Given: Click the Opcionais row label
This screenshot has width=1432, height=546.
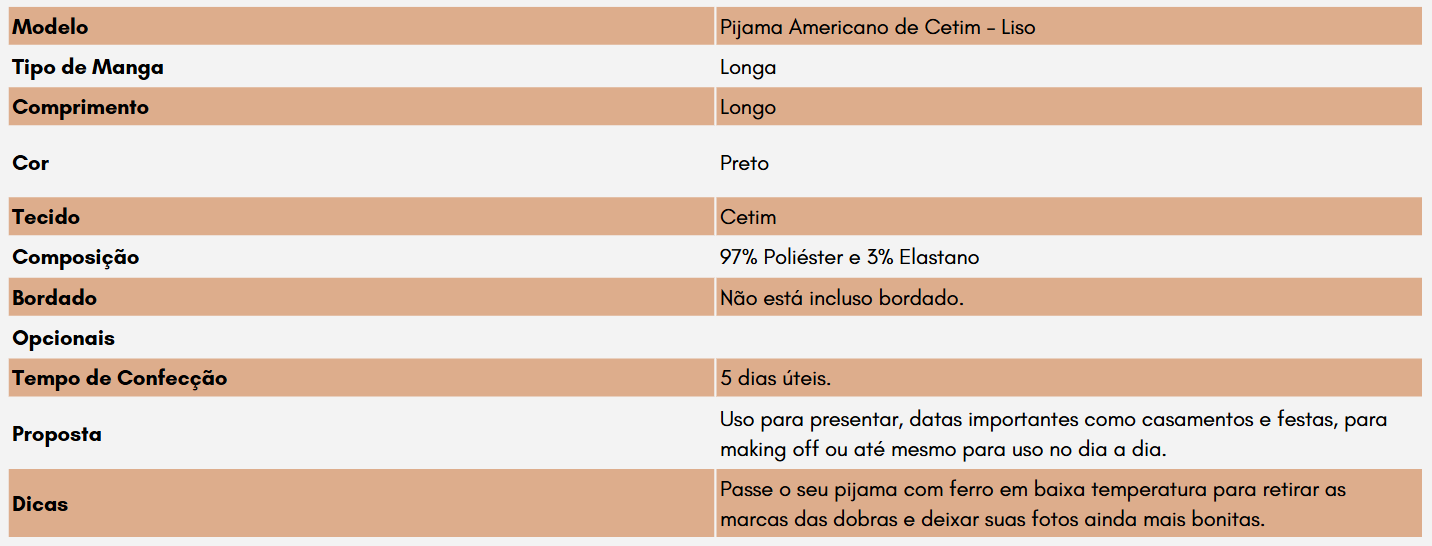Looking at the screenshot, I should point(63,338).
